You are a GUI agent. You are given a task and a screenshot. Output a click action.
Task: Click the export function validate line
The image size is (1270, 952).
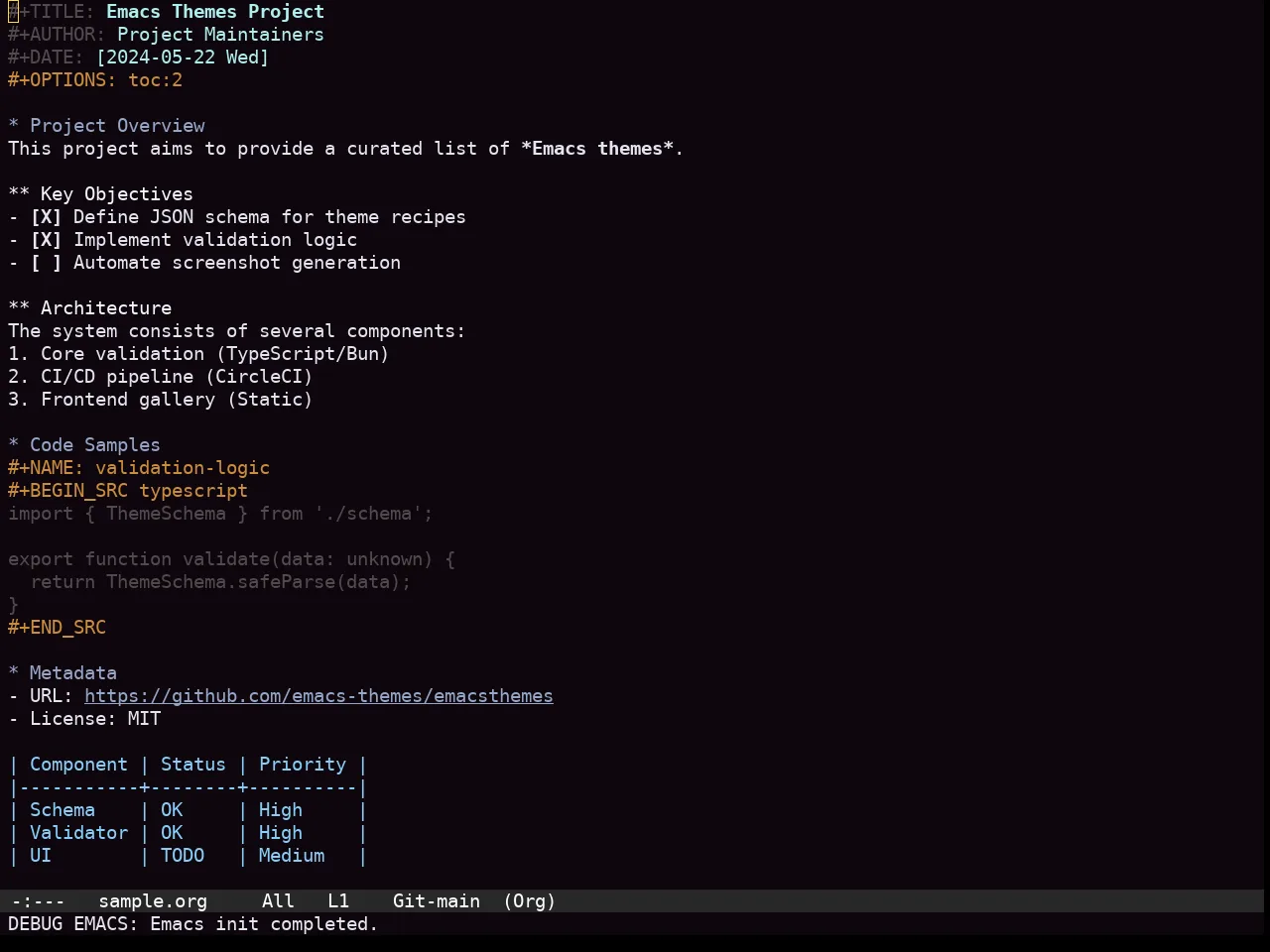(231, 559)
